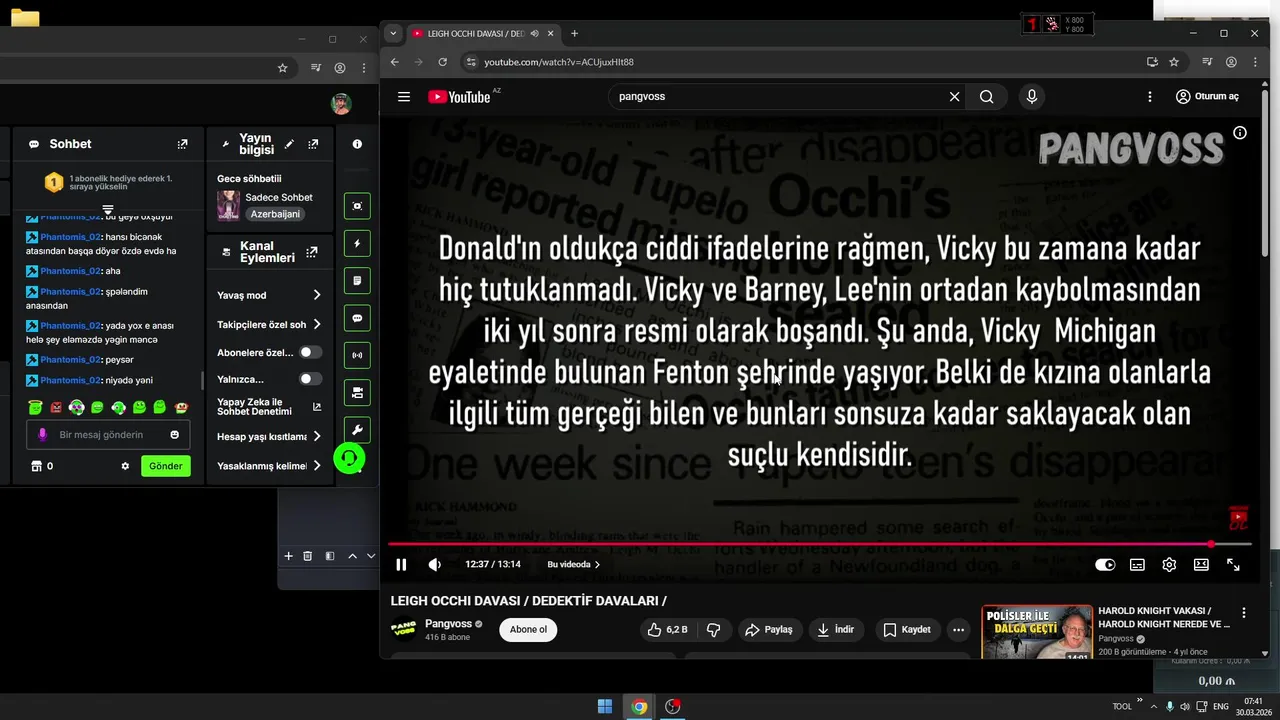Open the green headset support button
The width and height of the screenshot is (1280, 720).
tap(349, 459)
